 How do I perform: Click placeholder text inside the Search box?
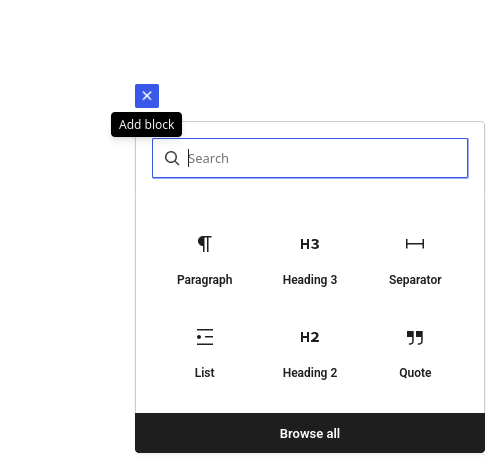pyautogui.click(x=209, y=158)
